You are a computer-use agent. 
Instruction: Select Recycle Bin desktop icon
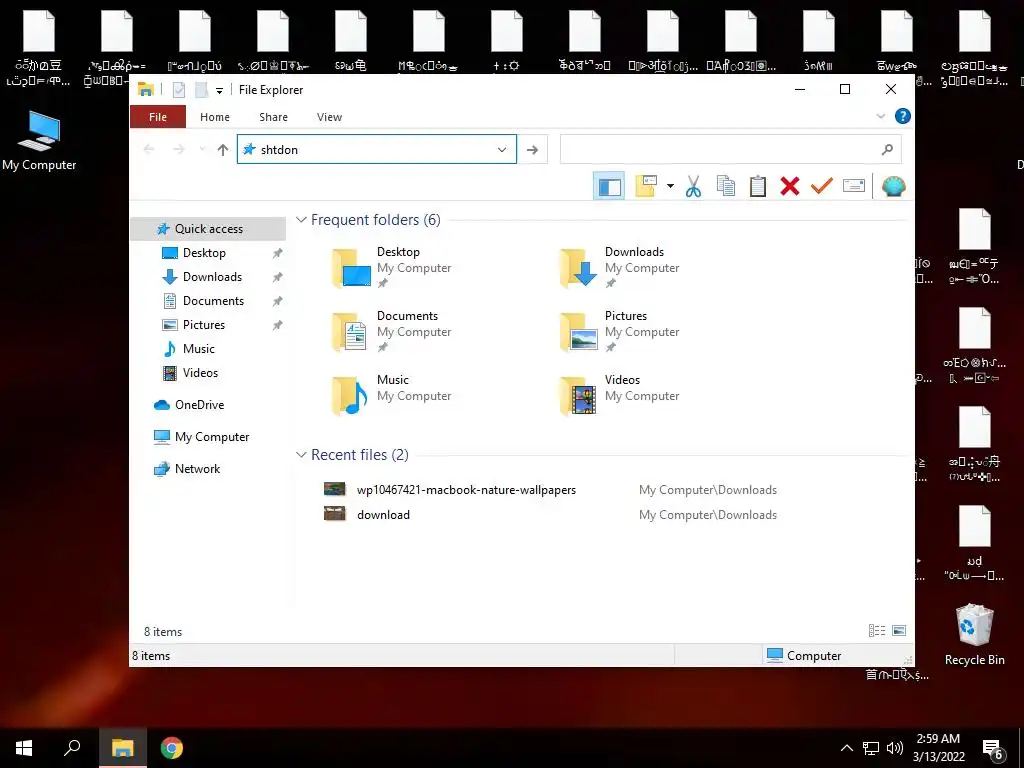(974, 633)
